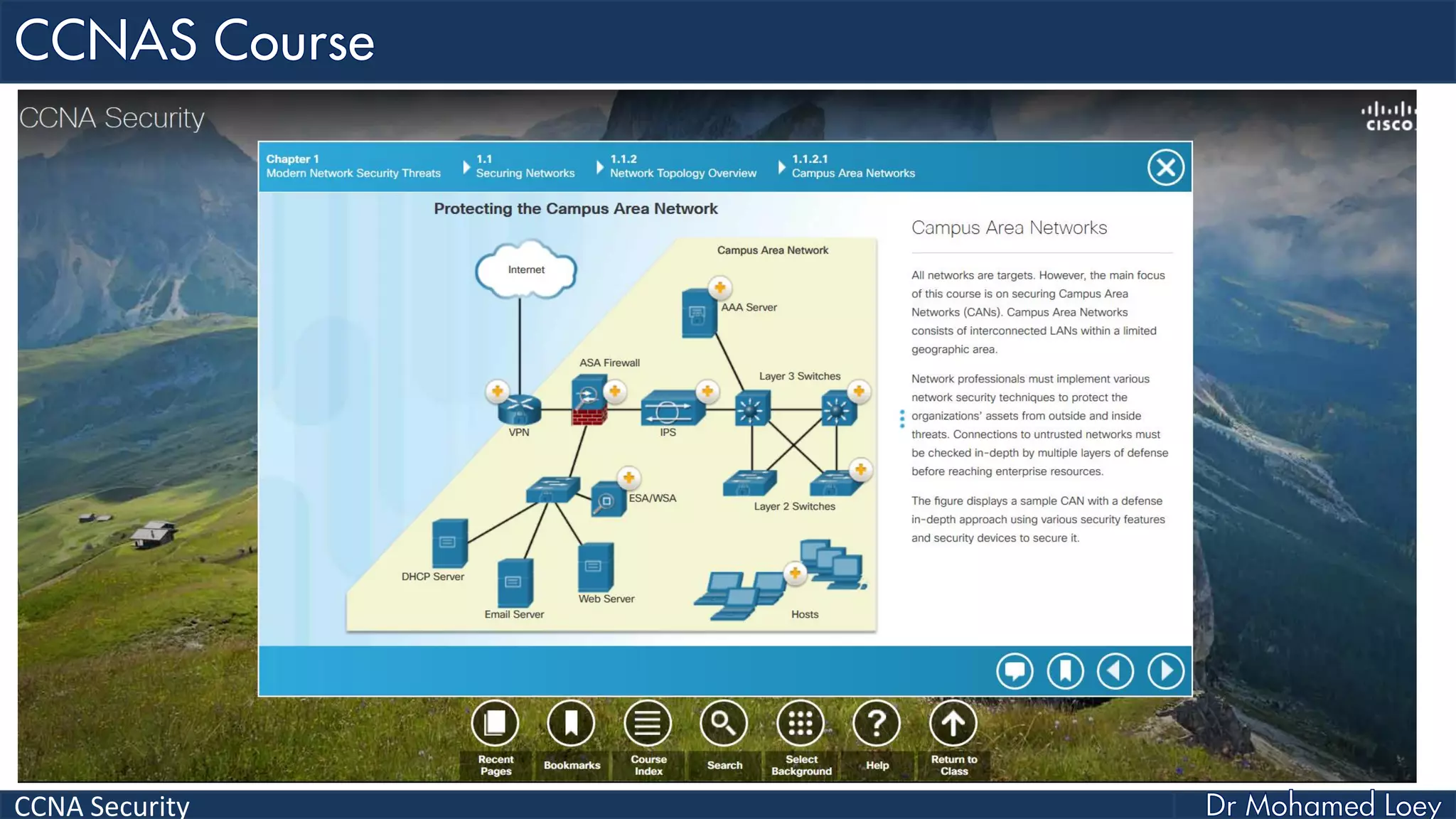The width and height of the screenshot is (1456, 819).
Task: Select Chapter 1 Modern Network Security Threats breadcrumb
Action: tap(353, 166)
